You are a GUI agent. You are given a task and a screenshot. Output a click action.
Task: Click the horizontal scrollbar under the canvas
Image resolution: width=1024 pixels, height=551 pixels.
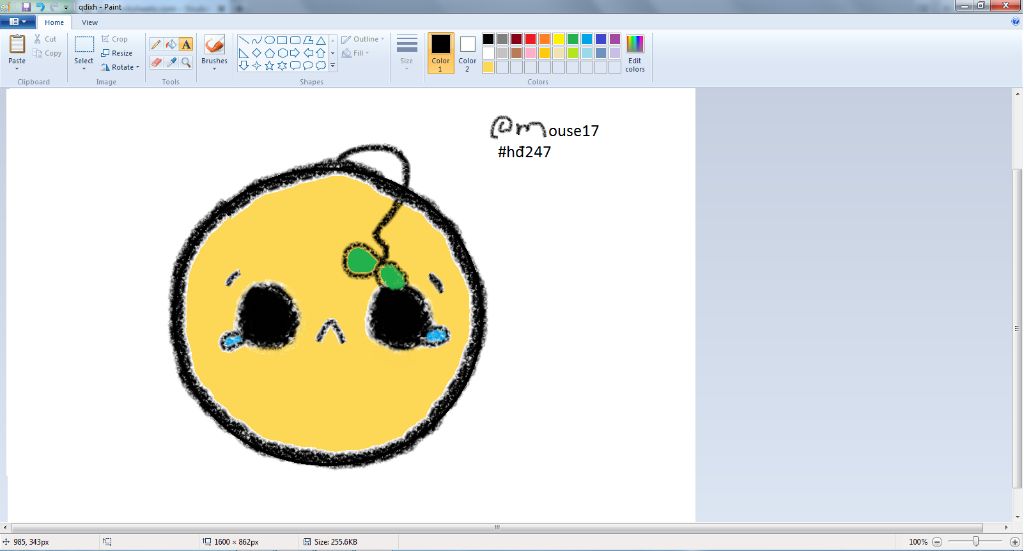click(x=497, y=527)
